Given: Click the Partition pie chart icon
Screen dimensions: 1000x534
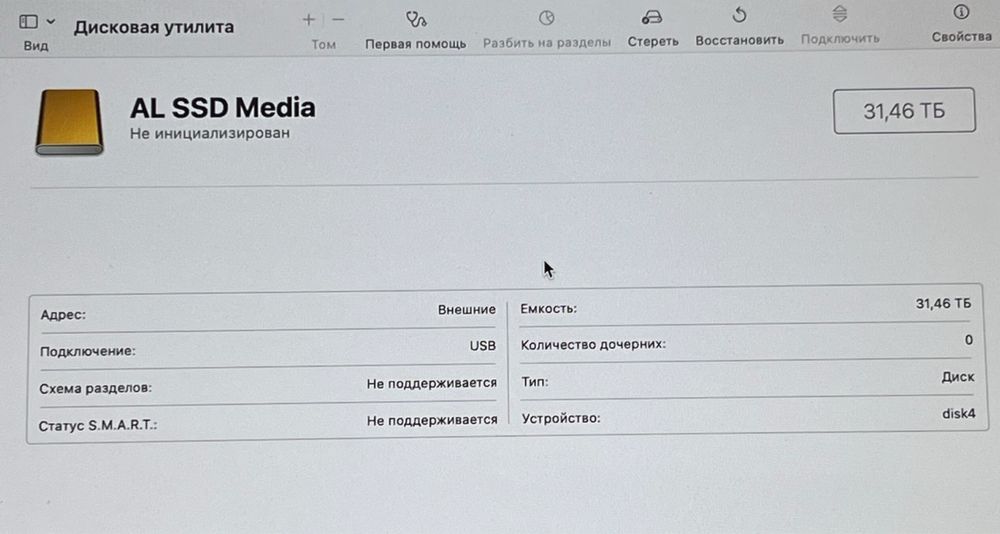Looking at the screenshot, I should 547,19.
